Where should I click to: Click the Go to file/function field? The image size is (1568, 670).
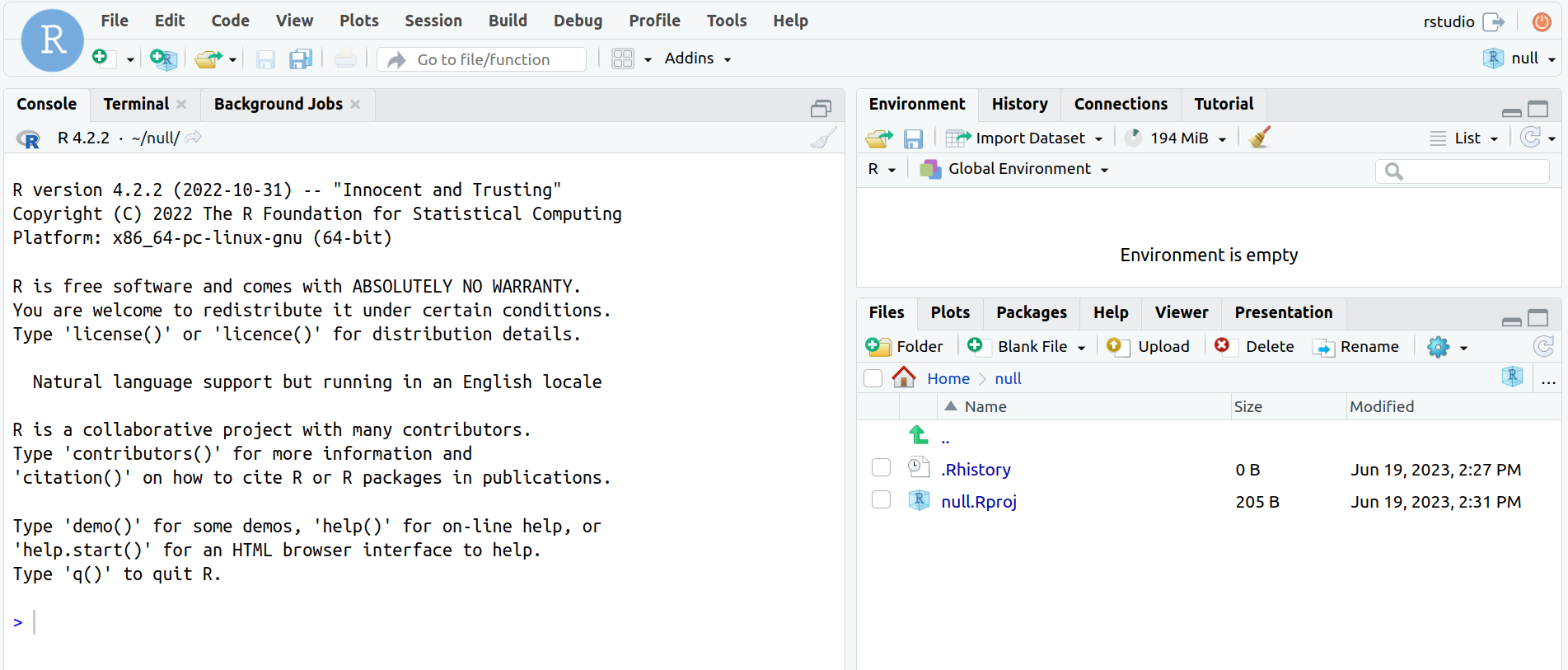pyautogui.click(x=484, y=59)
